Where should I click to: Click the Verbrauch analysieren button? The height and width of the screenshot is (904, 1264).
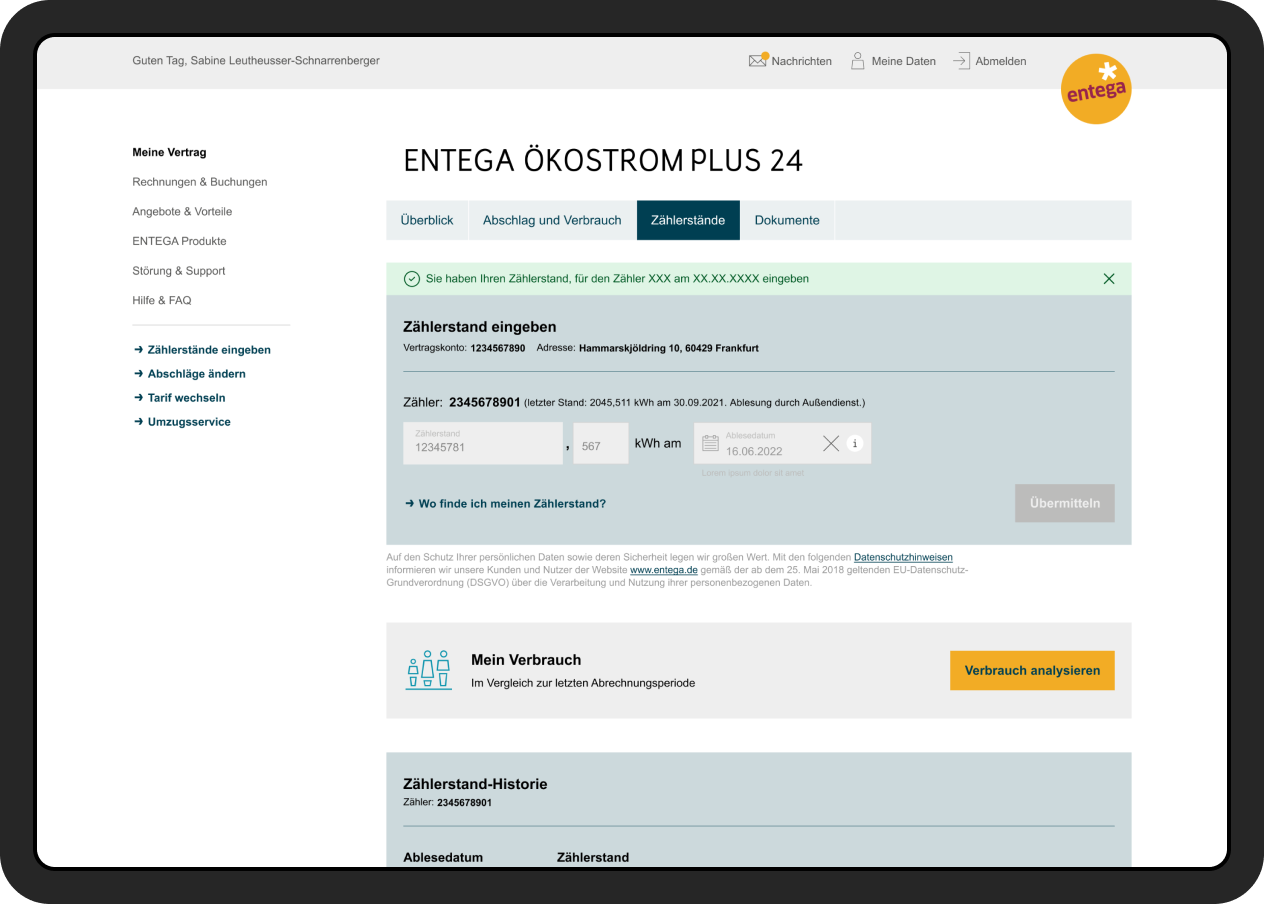coord(1032,670)
